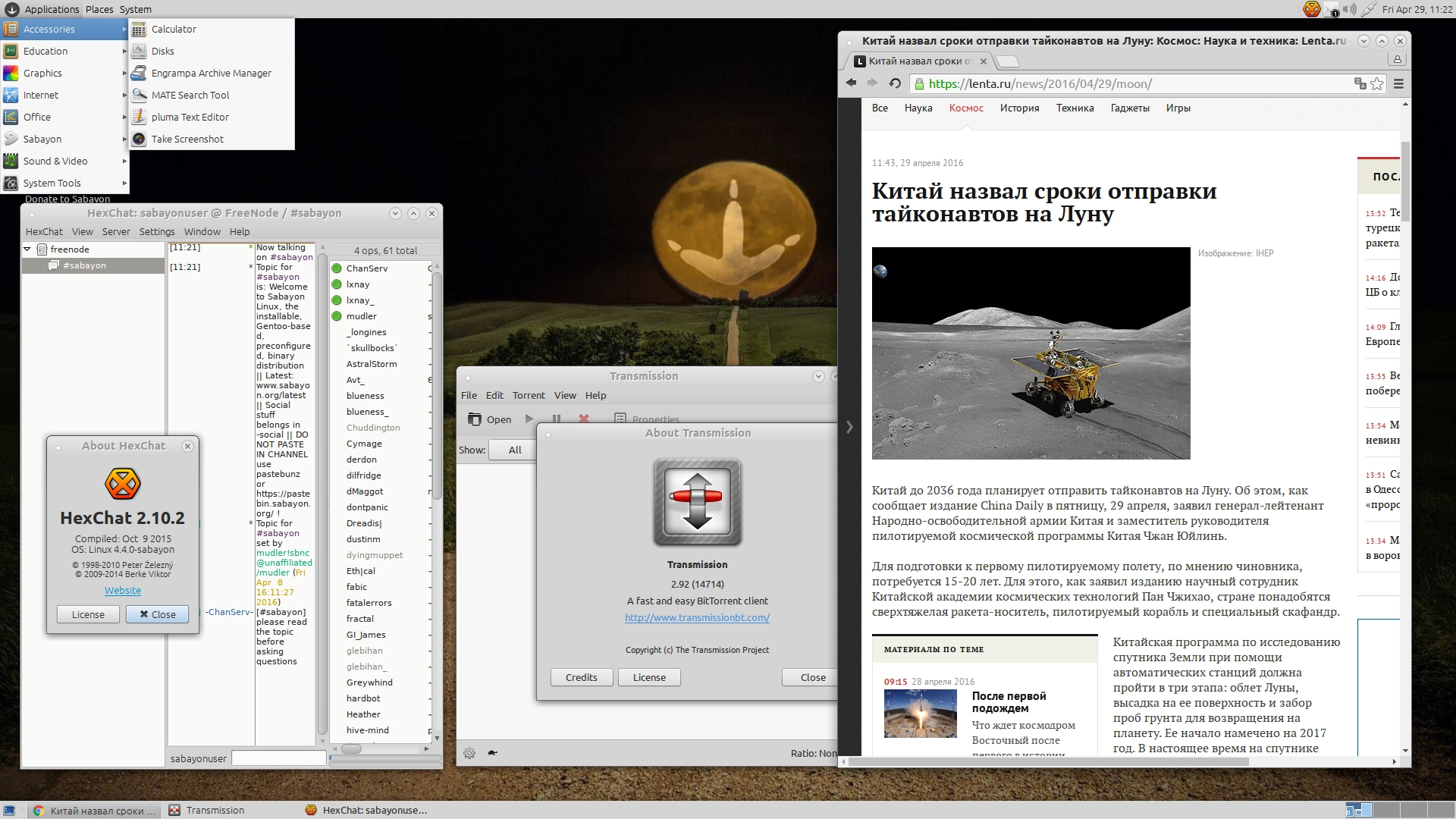Click the Chrome user profile icon
Viewport: 1456px width, 819px height.
[1397, 60]
